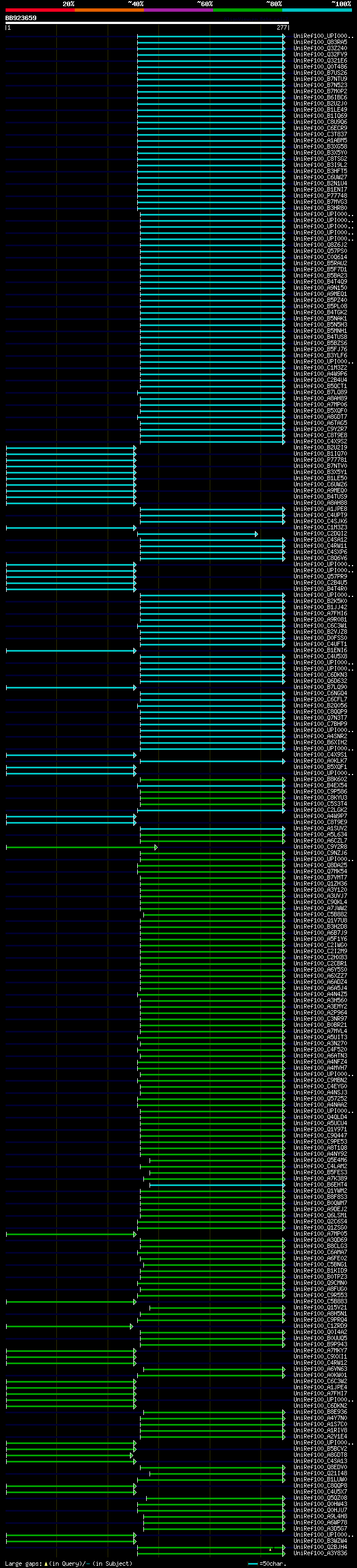Select hit label UniRef100_Q5QZ08
The width and height of the screenshot is (357, 1568).
point(321,1498)
